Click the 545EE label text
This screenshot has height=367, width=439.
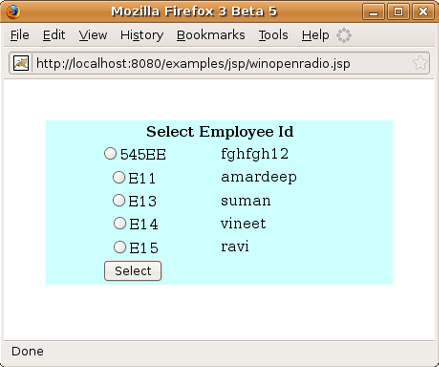143,155
